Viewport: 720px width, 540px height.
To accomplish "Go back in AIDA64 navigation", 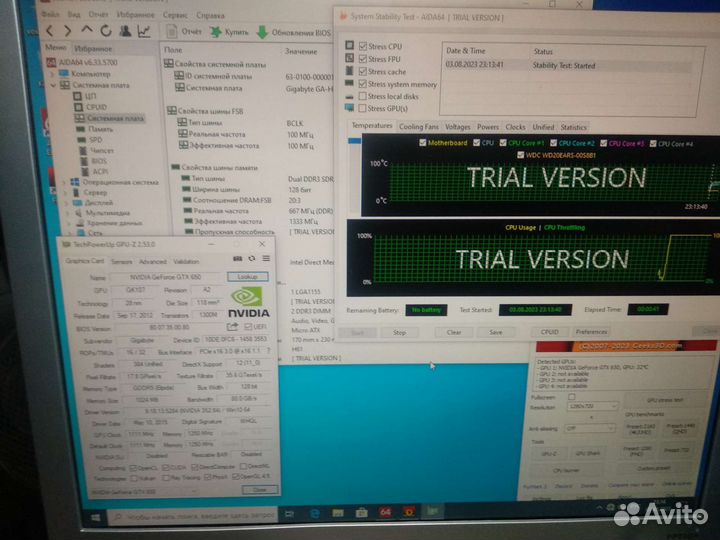I will (x=49, y=31).
